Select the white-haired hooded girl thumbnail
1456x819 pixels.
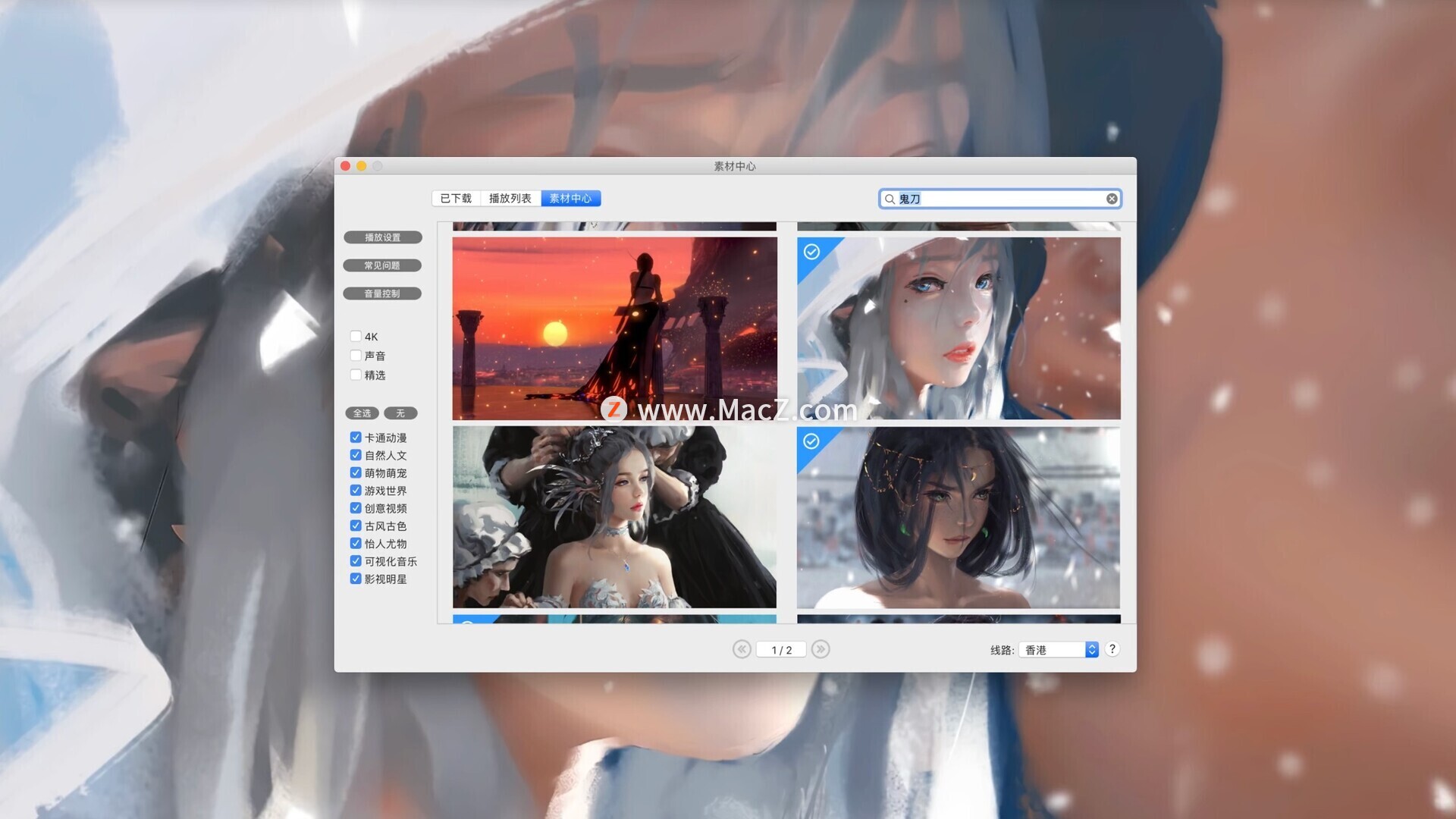[959, 328]
